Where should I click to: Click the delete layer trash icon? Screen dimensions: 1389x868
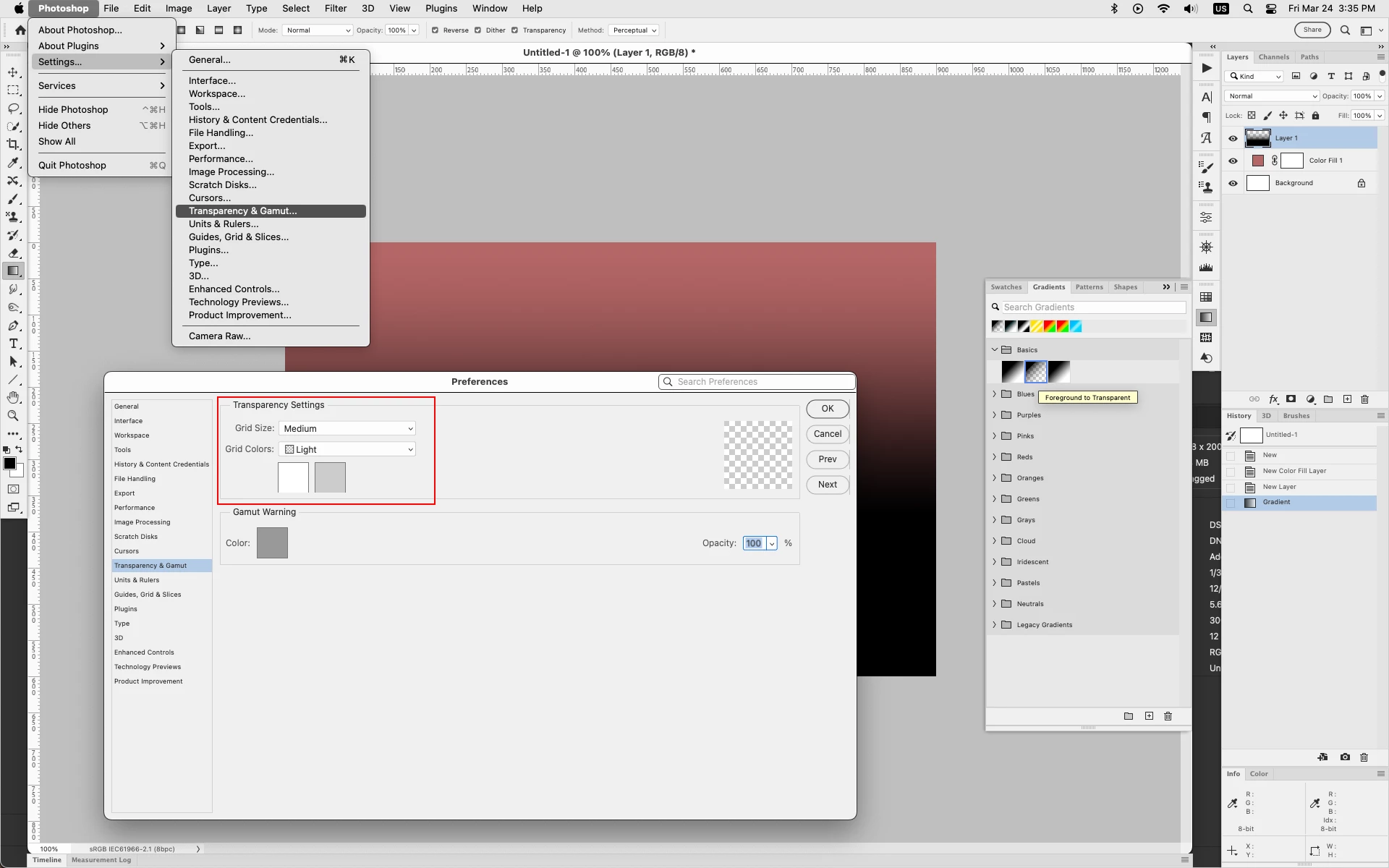coord(1364,399)
